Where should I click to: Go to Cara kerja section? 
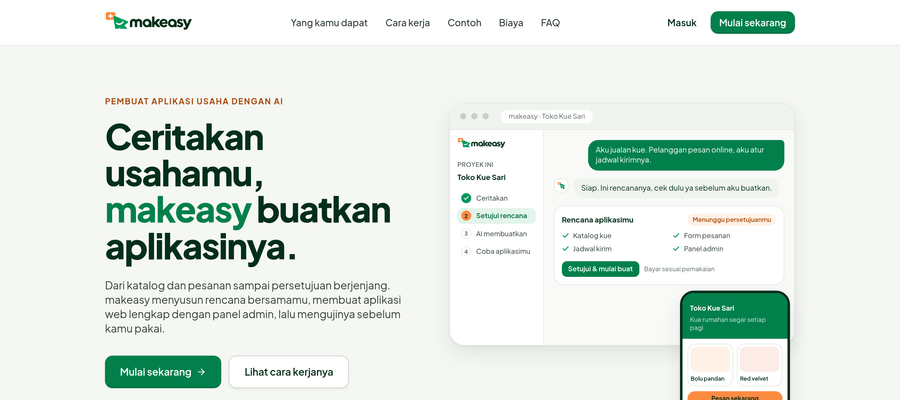[x=408, y=23]
